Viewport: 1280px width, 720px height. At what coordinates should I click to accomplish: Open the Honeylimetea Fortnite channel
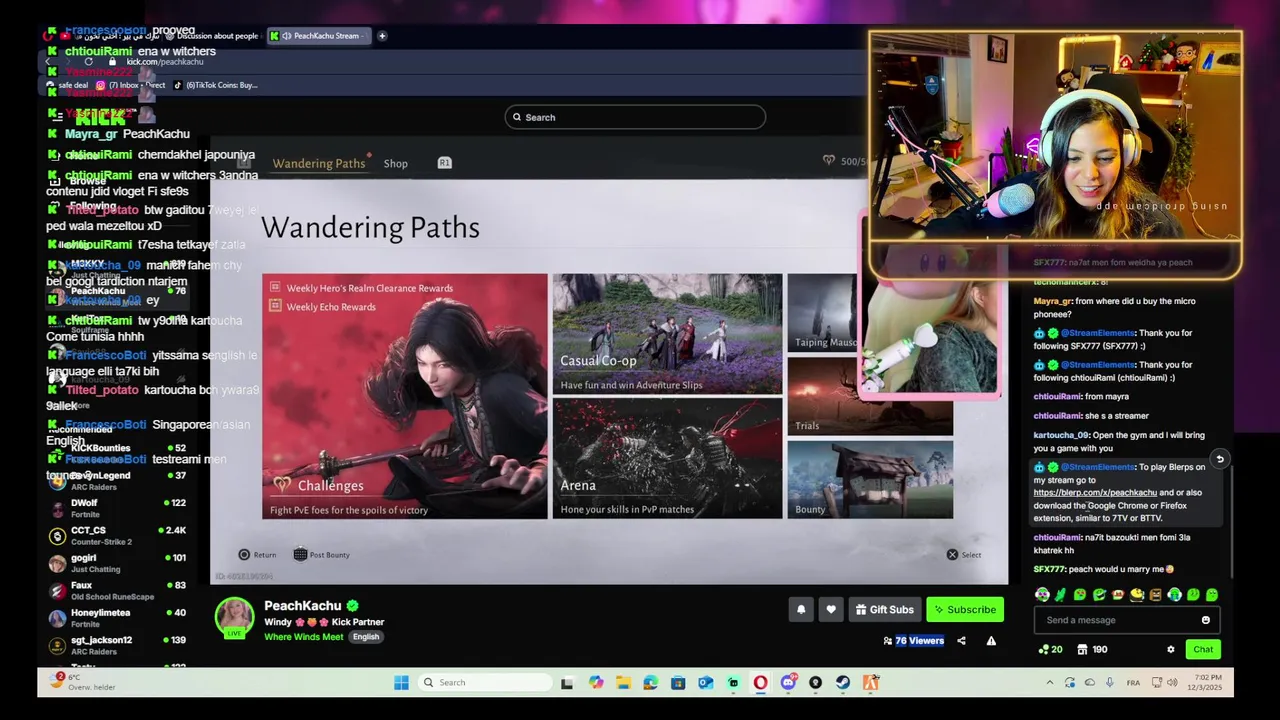tap(120, 618)
